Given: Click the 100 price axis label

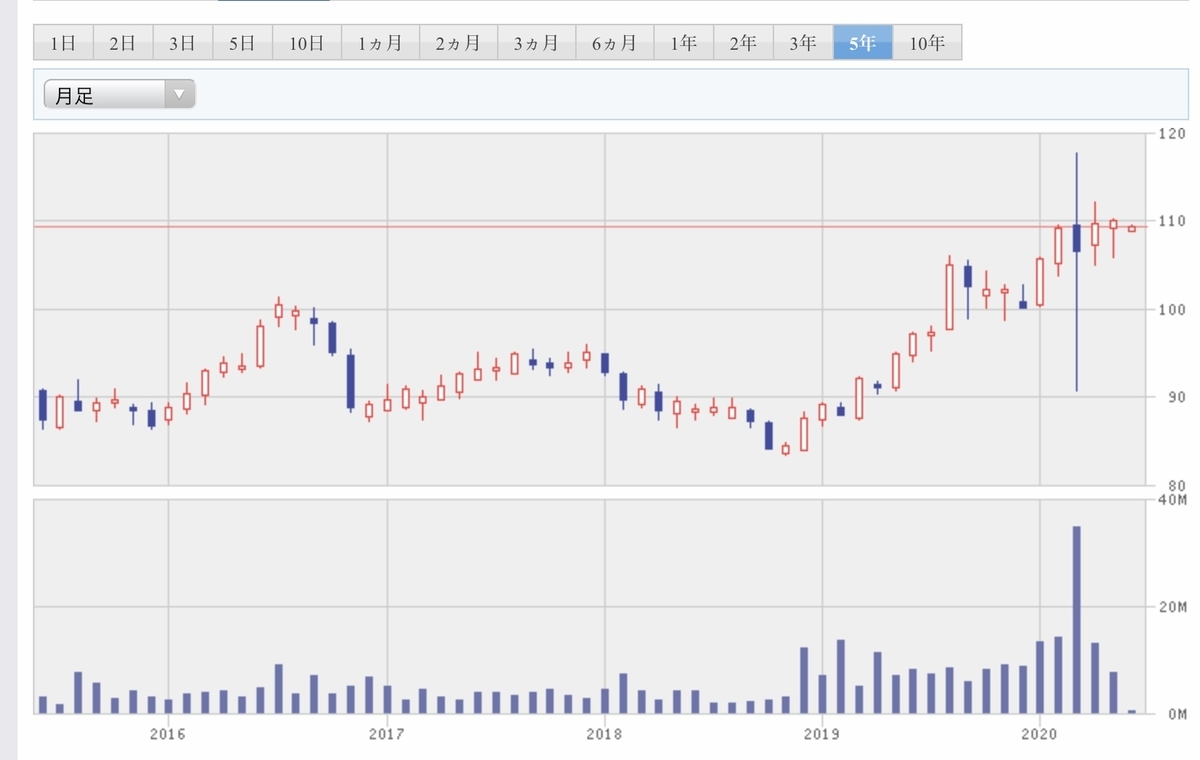Looking at the screenshot, I should 1173,309.
